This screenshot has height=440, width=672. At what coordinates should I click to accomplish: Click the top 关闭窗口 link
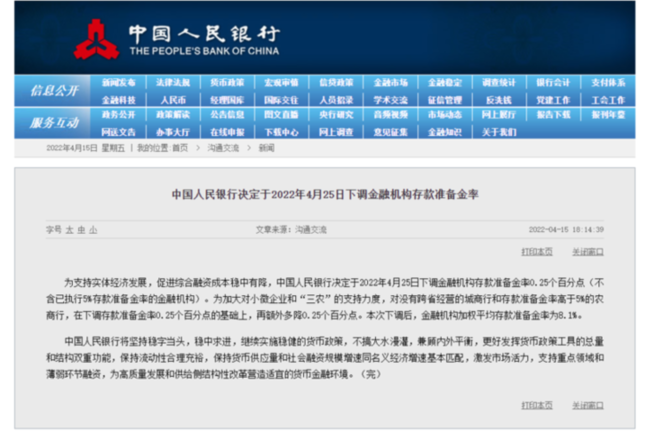[587, 251]
